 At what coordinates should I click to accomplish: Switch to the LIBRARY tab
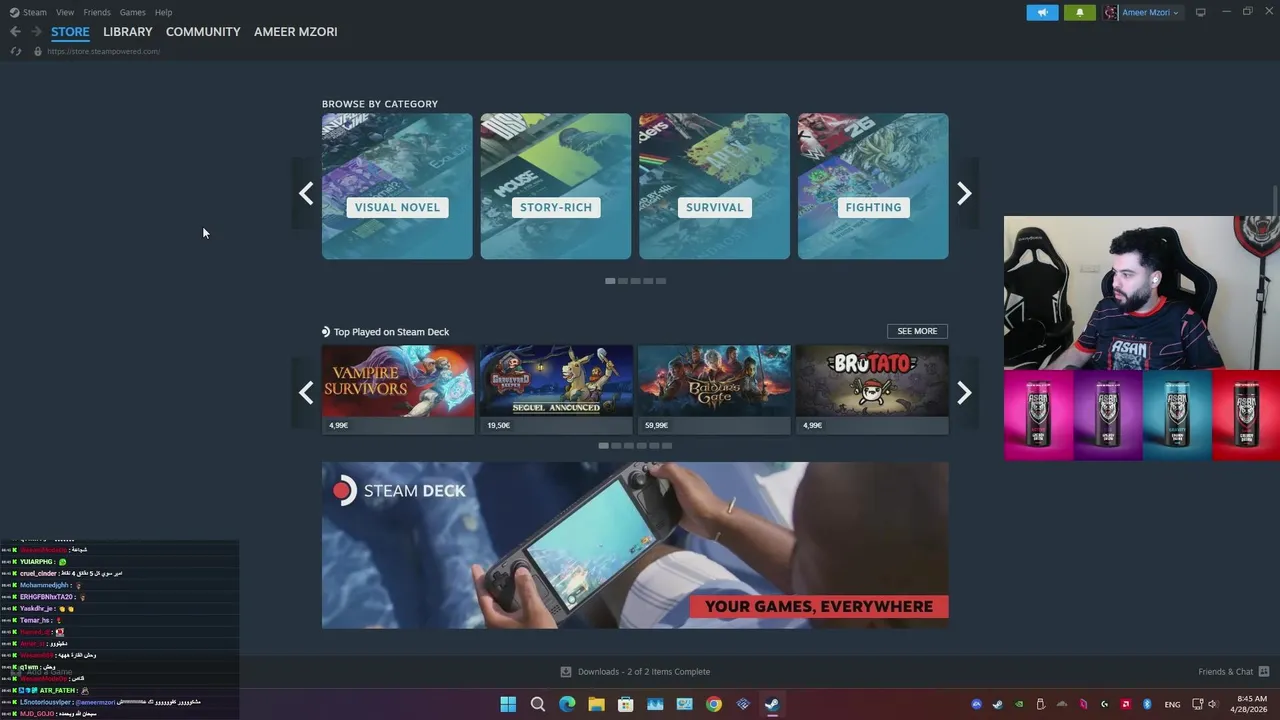[x=128, y=32]
